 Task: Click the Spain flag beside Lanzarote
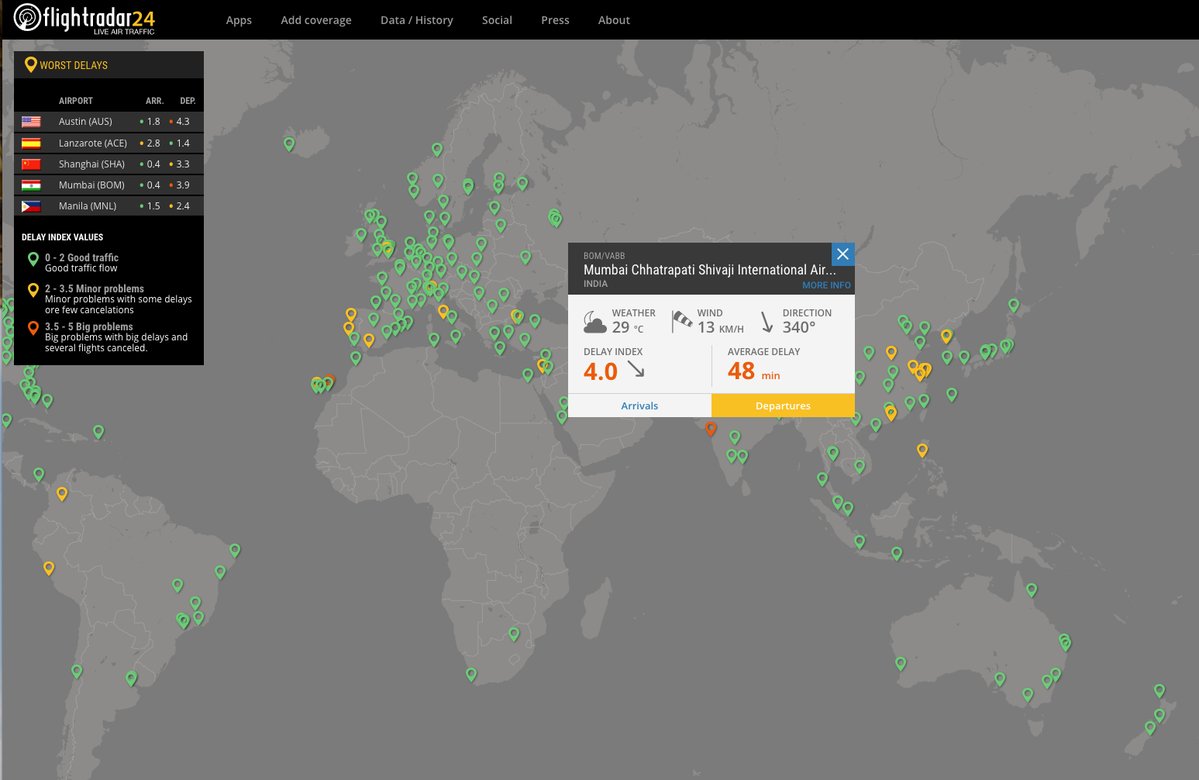[31, 143]
